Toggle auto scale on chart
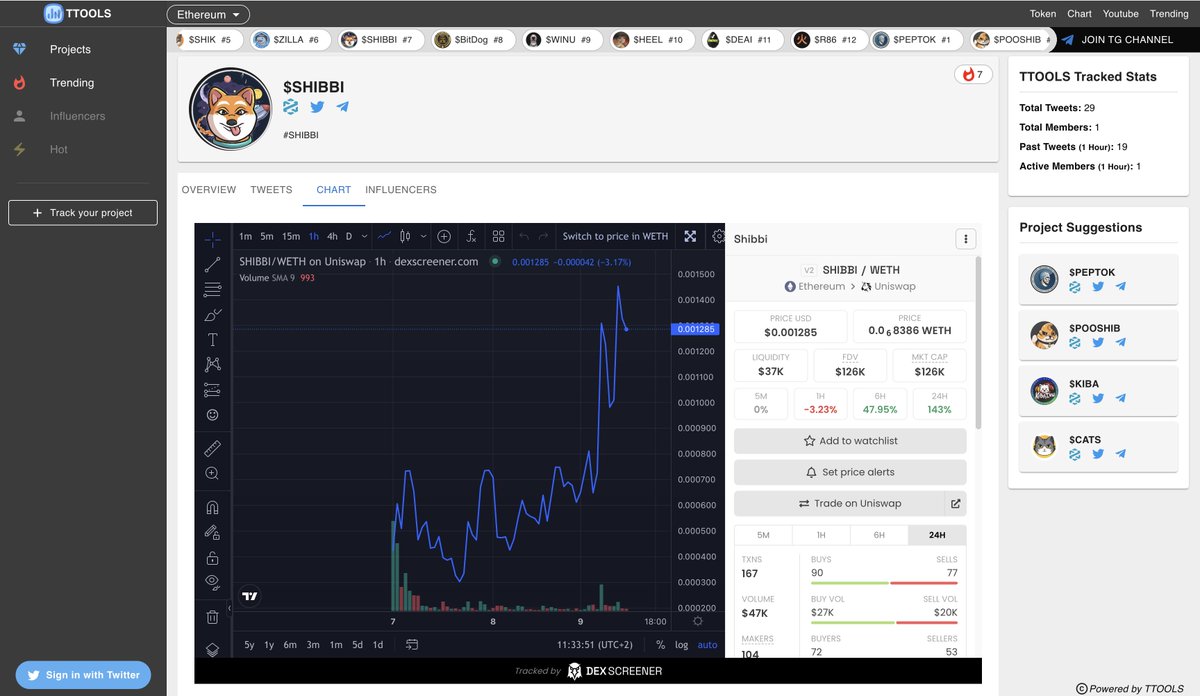The image size is (1200, 696). coord(707,645)
